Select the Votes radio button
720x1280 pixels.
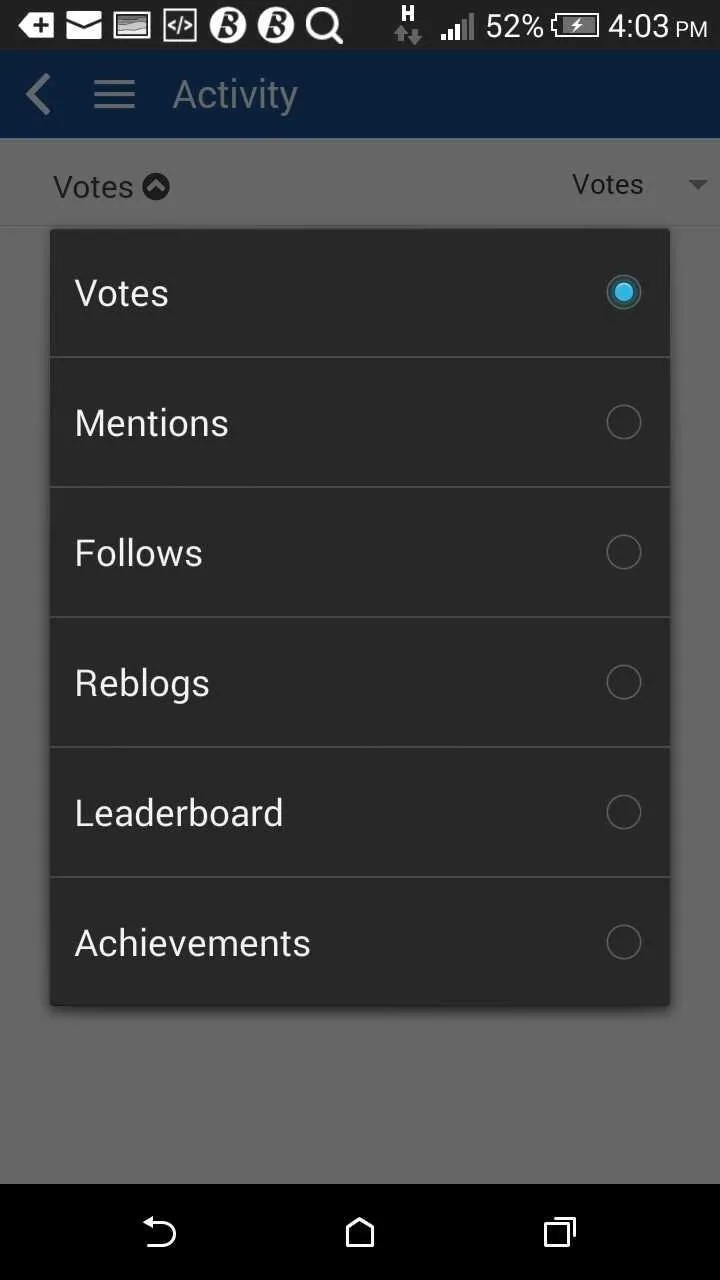(624, 292)
